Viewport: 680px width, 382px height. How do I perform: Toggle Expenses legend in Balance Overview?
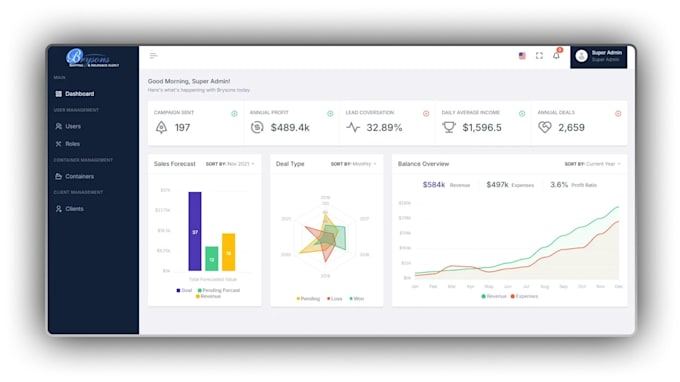[524, 296]
